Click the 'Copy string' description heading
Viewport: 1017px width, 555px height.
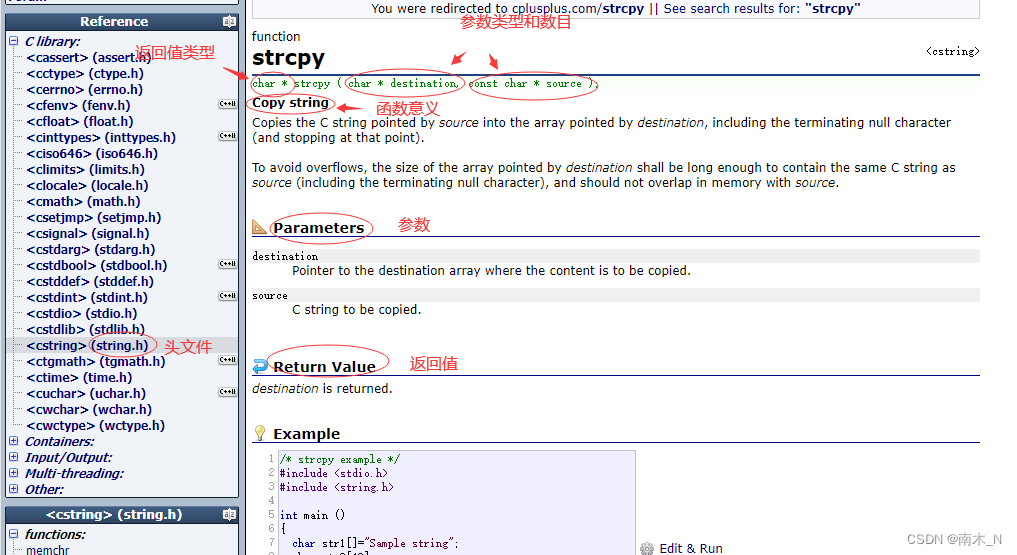291,102
